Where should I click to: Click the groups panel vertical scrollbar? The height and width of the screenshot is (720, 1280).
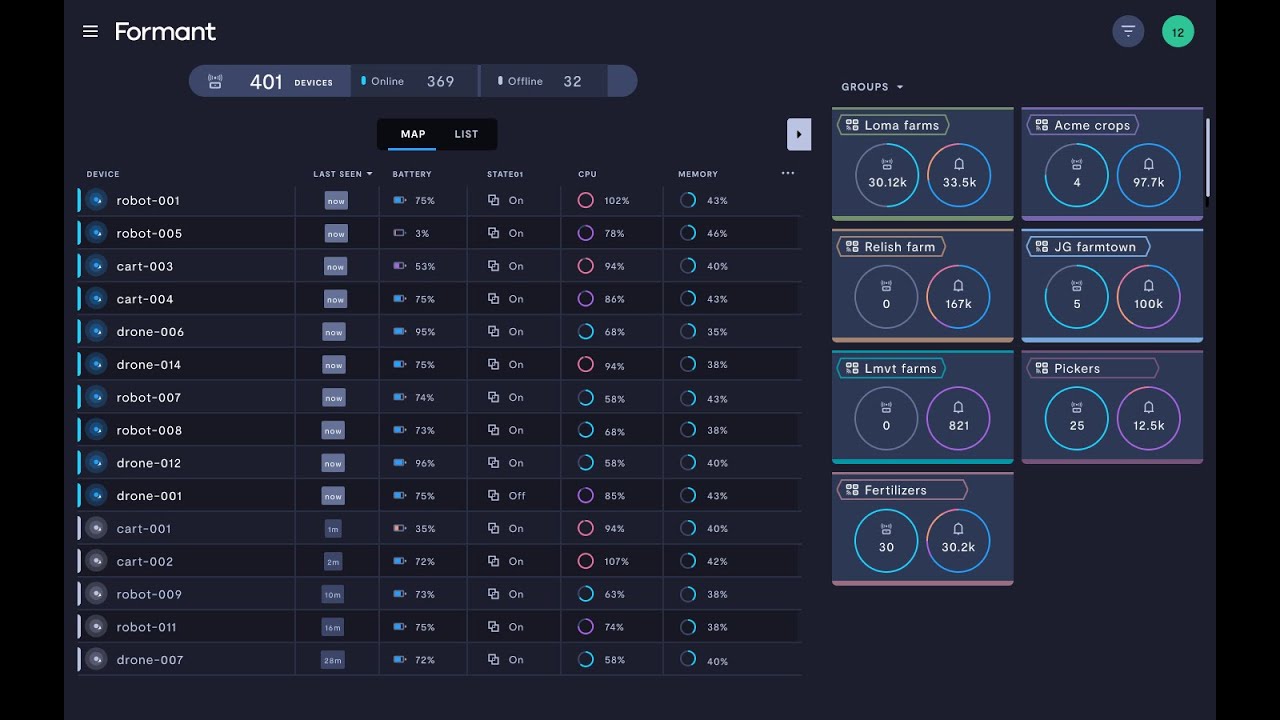point(1208,160)
